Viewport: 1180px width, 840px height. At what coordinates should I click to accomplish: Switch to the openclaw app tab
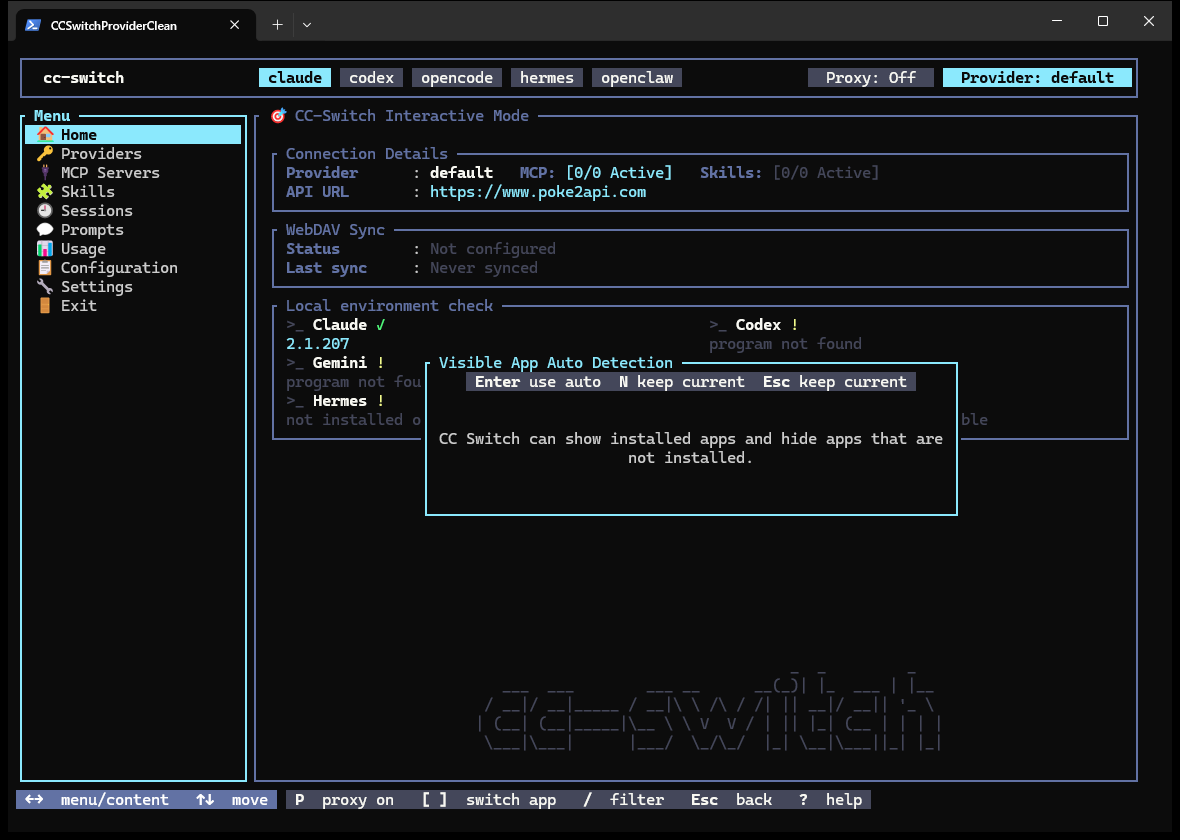637,78
